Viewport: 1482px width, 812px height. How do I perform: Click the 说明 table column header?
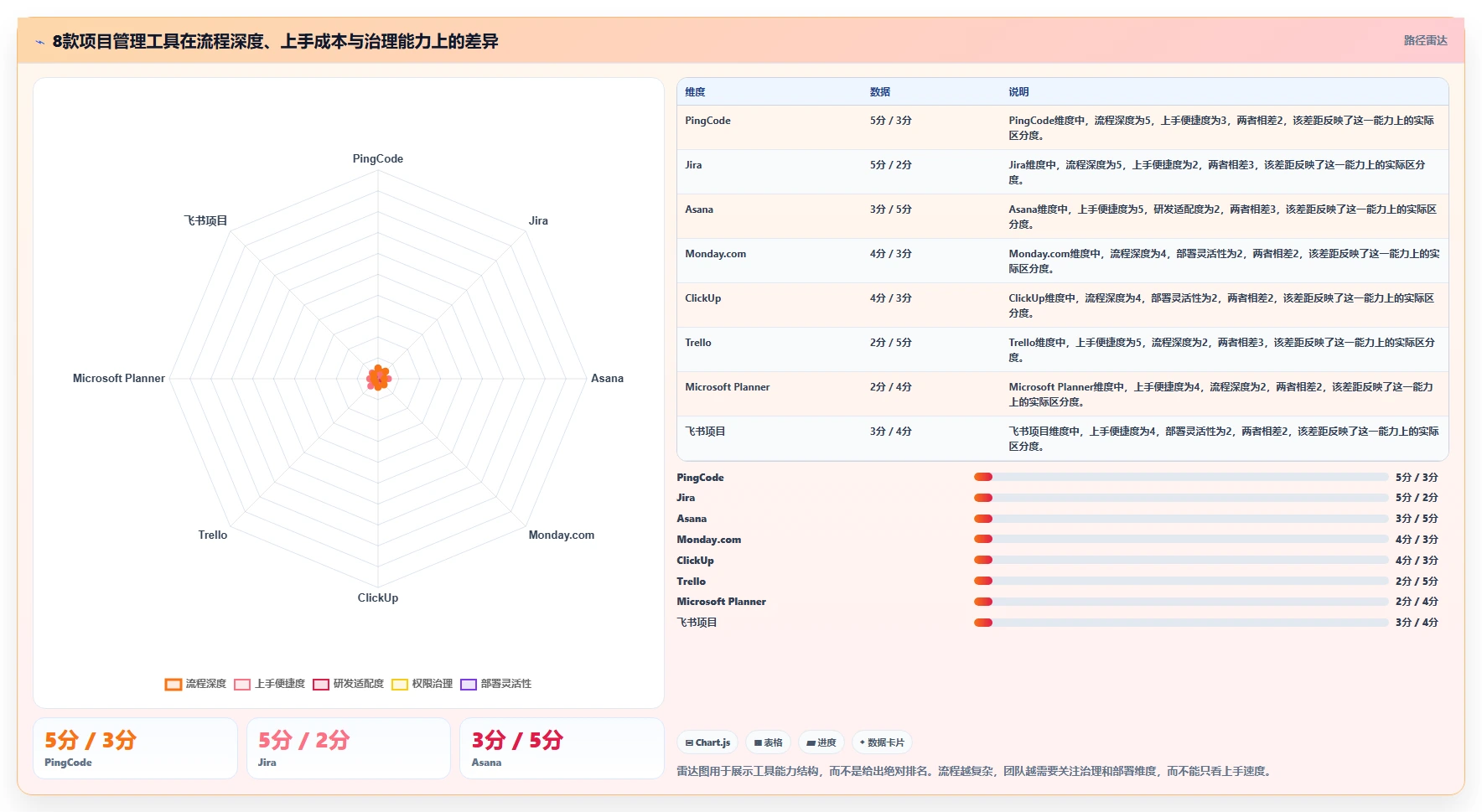click(1018, 92)
